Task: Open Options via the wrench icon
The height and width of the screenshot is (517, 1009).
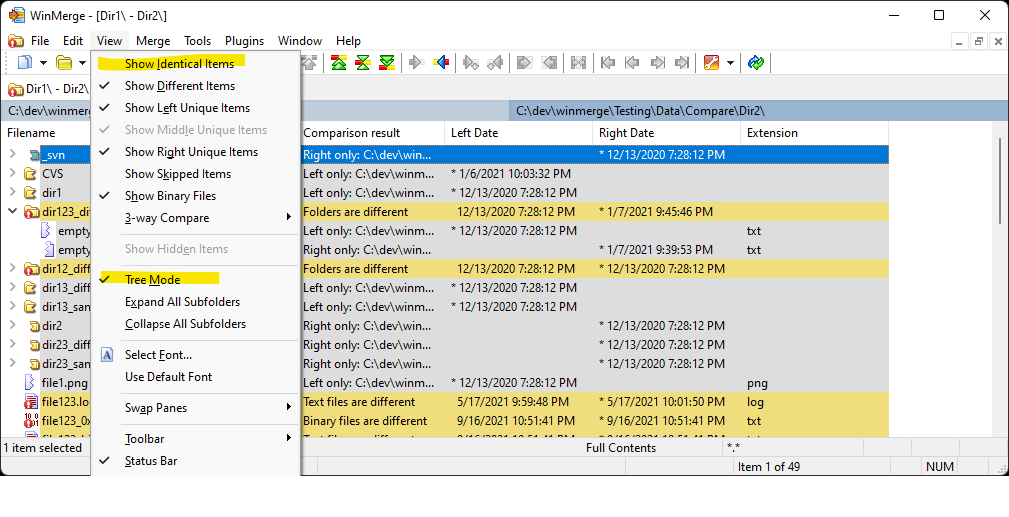Action: pyautogui.click(x=711, y=62)
